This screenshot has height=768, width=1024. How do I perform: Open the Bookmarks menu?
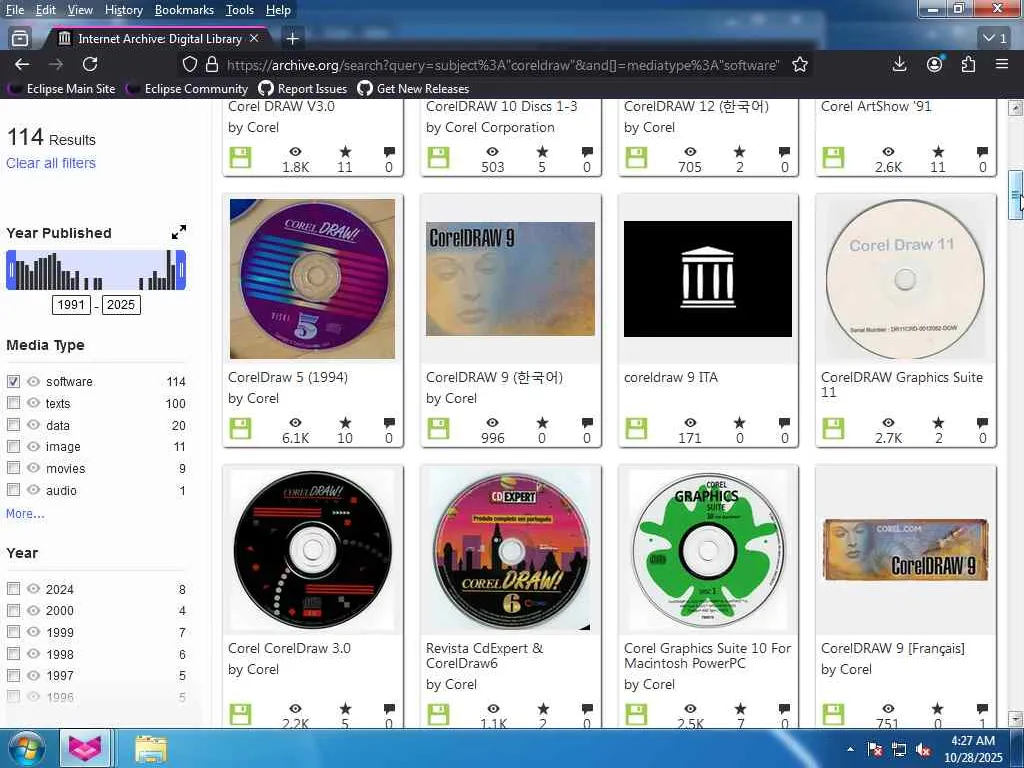(x=184, y=10)
